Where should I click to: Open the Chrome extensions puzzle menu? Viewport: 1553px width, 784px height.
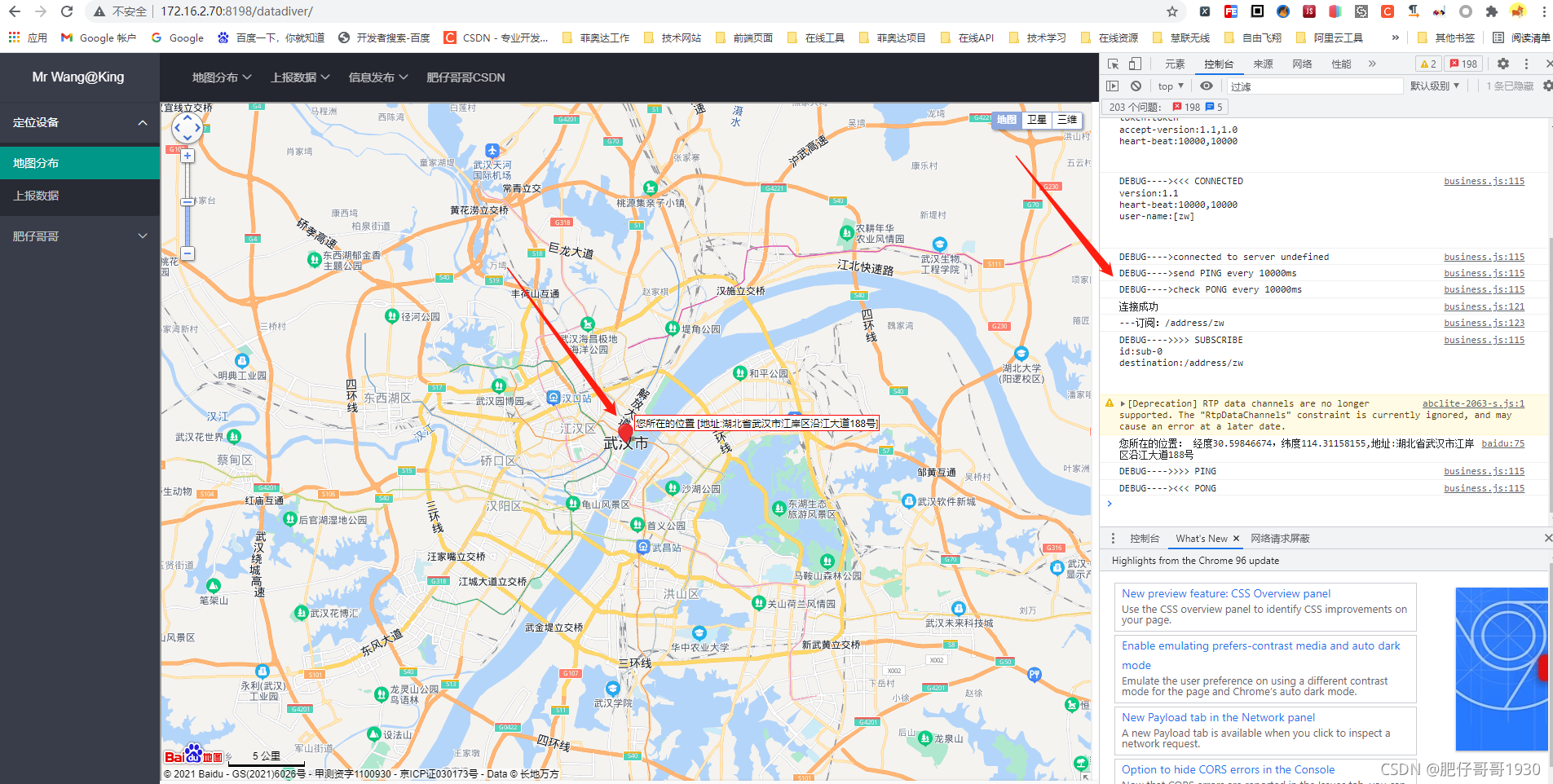(x=1492, y=11)
